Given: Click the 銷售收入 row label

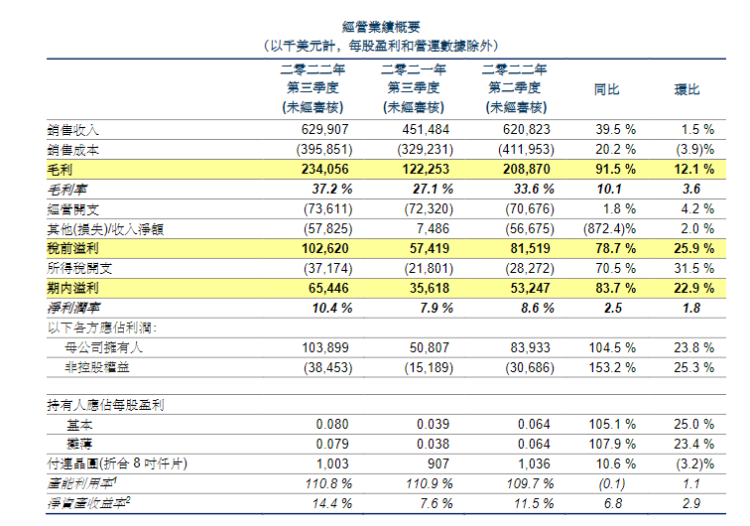Looking at the screenshot, I should (x=73, y=130).
